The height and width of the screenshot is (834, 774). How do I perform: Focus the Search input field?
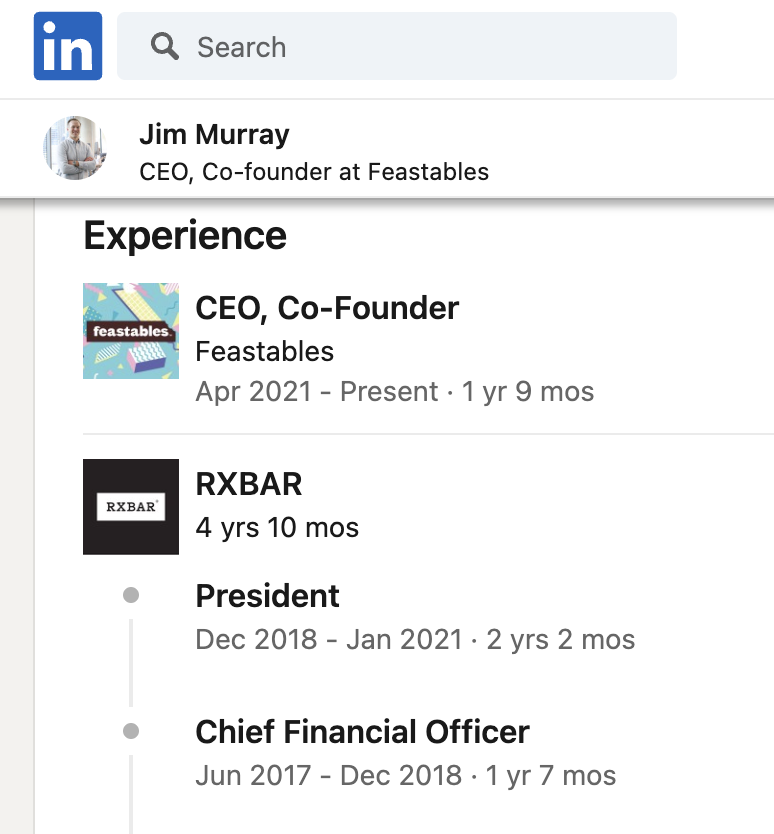click(420, 46)
